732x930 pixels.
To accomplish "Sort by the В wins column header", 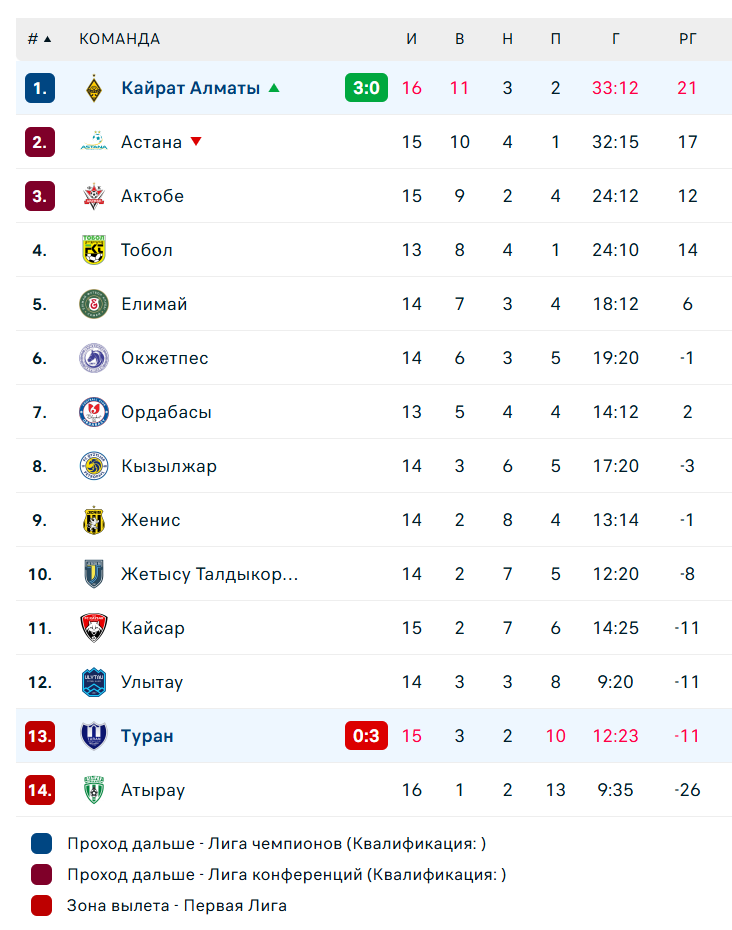I will 460,39.
